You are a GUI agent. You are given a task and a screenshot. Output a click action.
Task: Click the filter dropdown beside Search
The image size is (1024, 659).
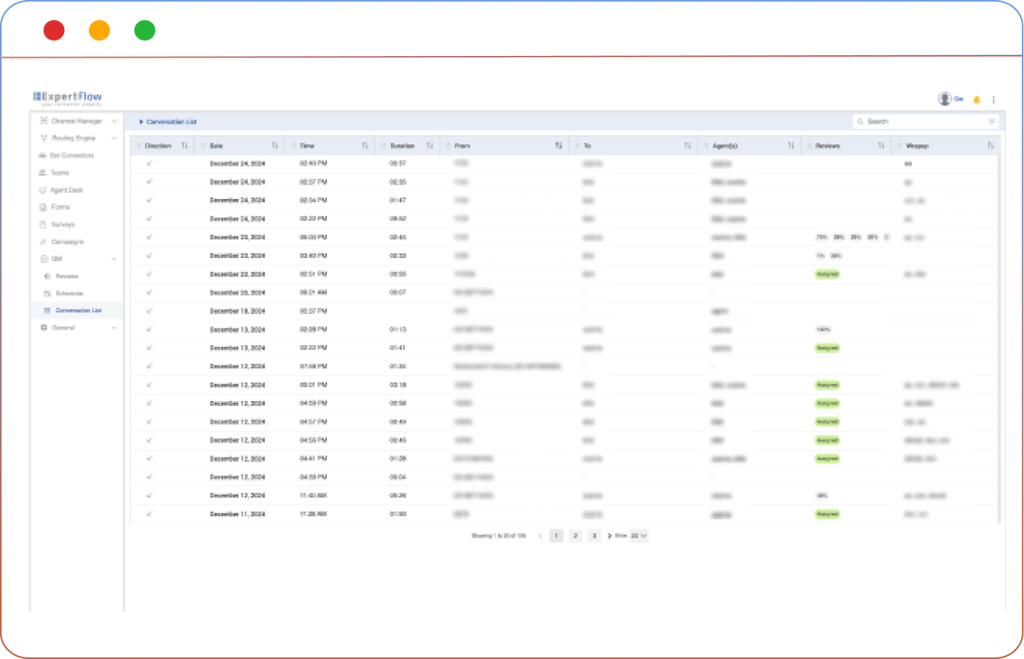[x=991, y=121]
